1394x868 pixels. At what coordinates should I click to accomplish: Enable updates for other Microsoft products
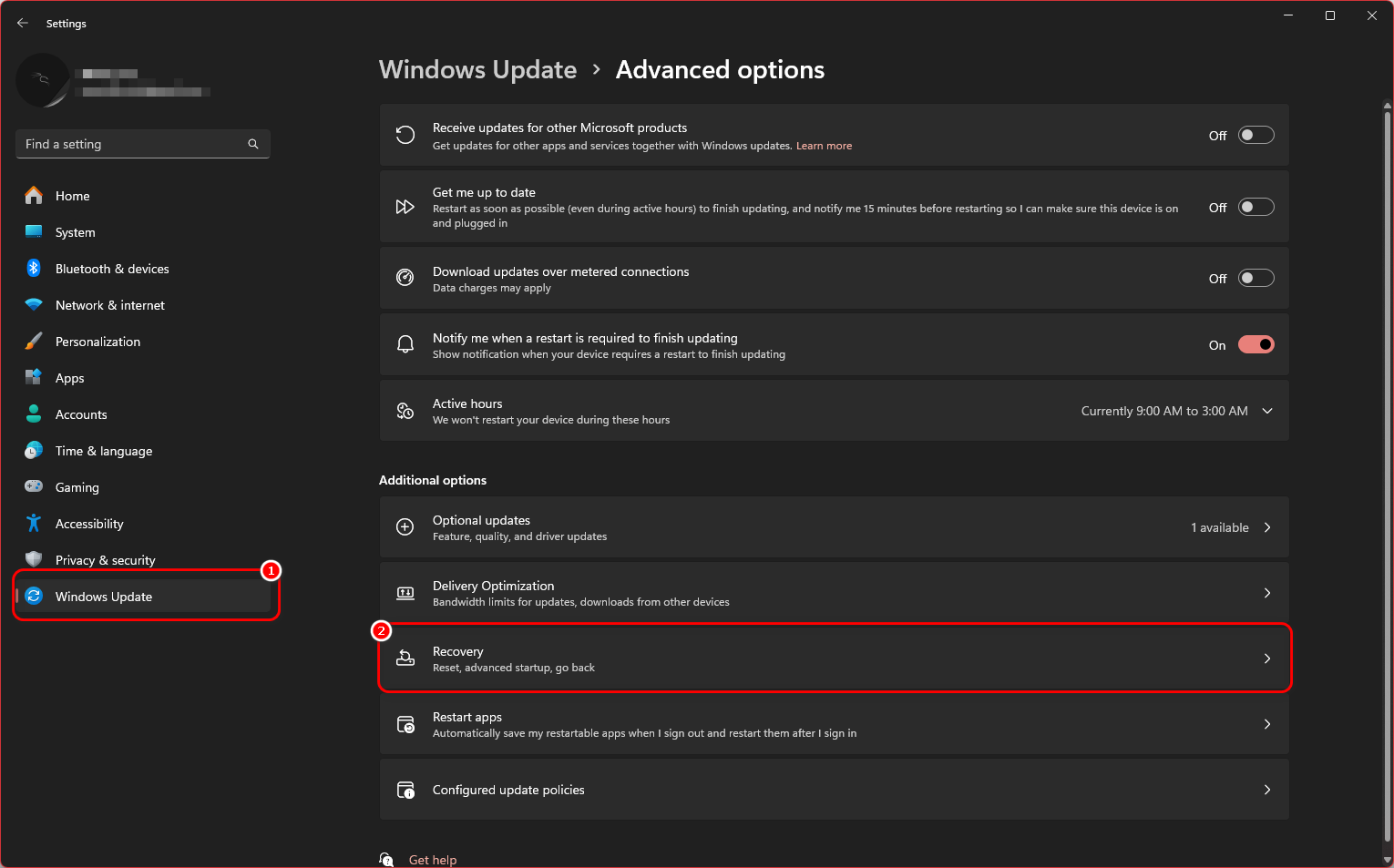(x=1256, y=136)
